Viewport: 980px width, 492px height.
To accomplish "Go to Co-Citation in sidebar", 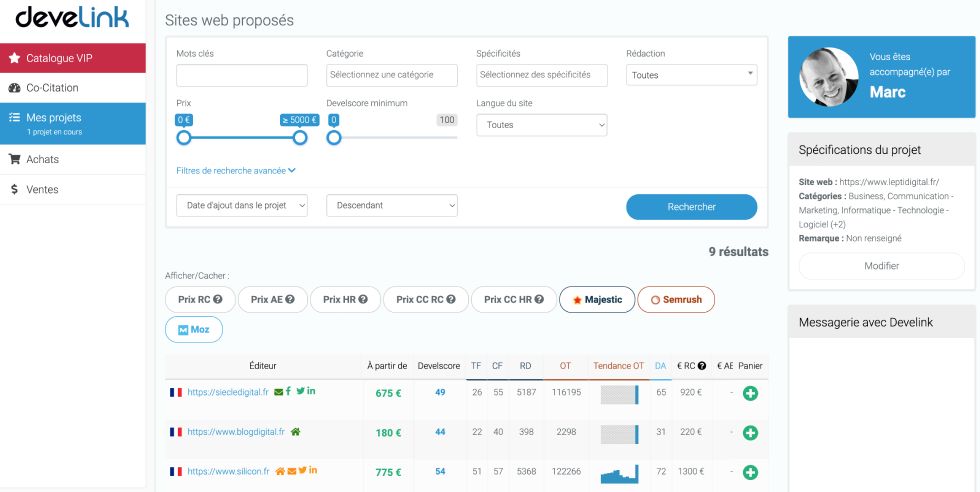I will (72, 88).
